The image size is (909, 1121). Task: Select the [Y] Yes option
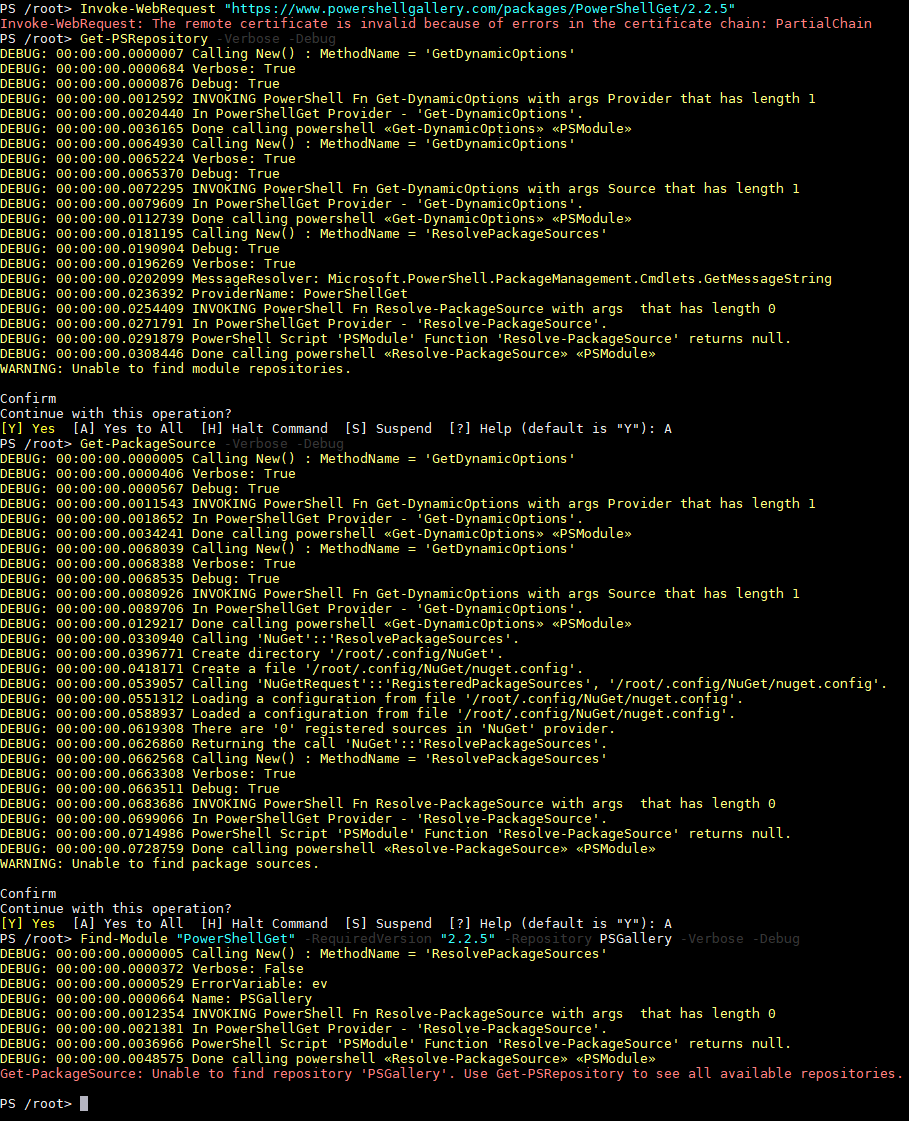coord(29,428)
